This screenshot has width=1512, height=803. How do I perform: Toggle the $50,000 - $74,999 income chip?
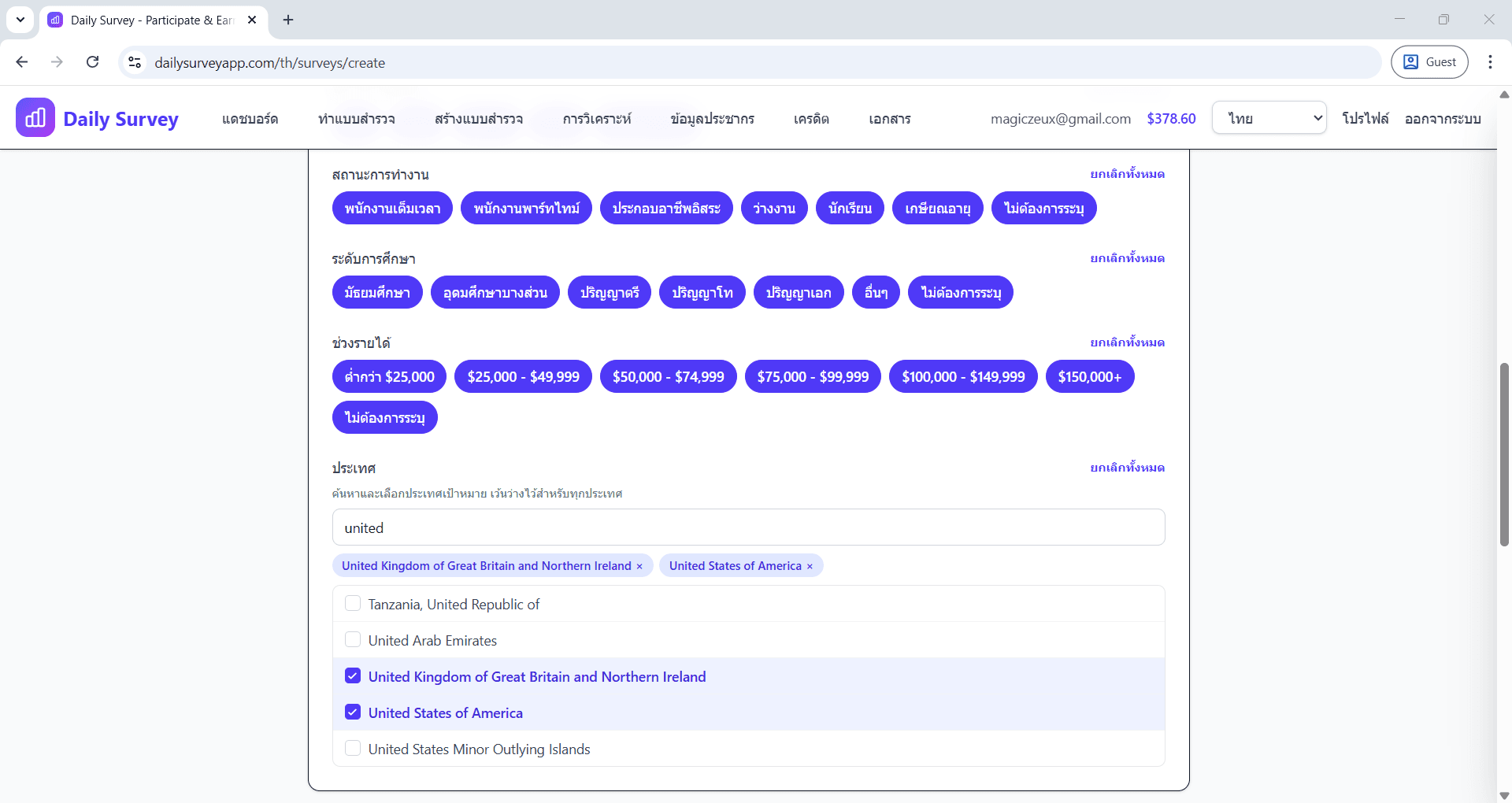(668, 377)
